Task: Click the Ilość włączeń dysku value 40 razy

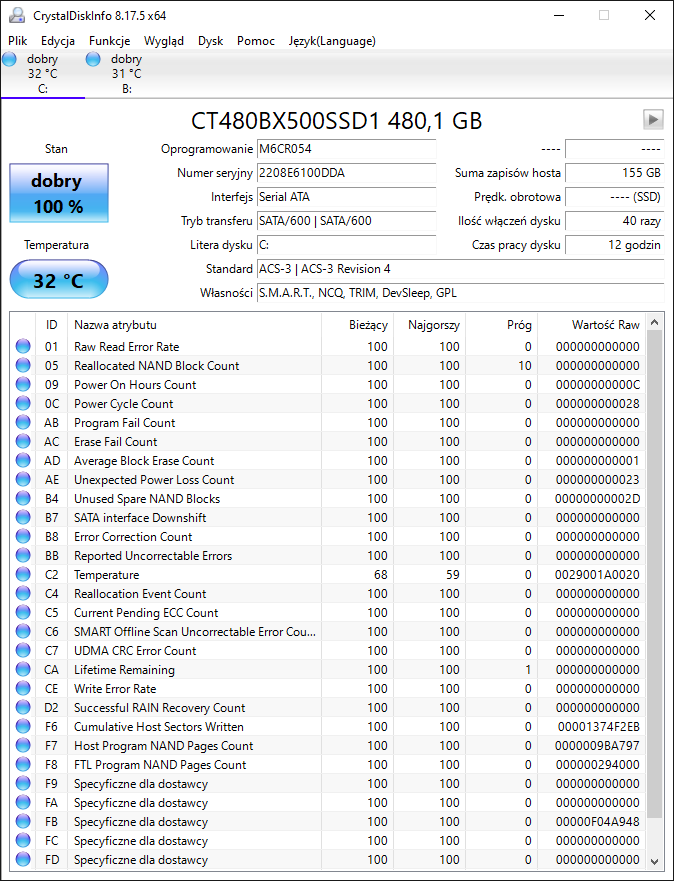Action: [x=614, y=221]
